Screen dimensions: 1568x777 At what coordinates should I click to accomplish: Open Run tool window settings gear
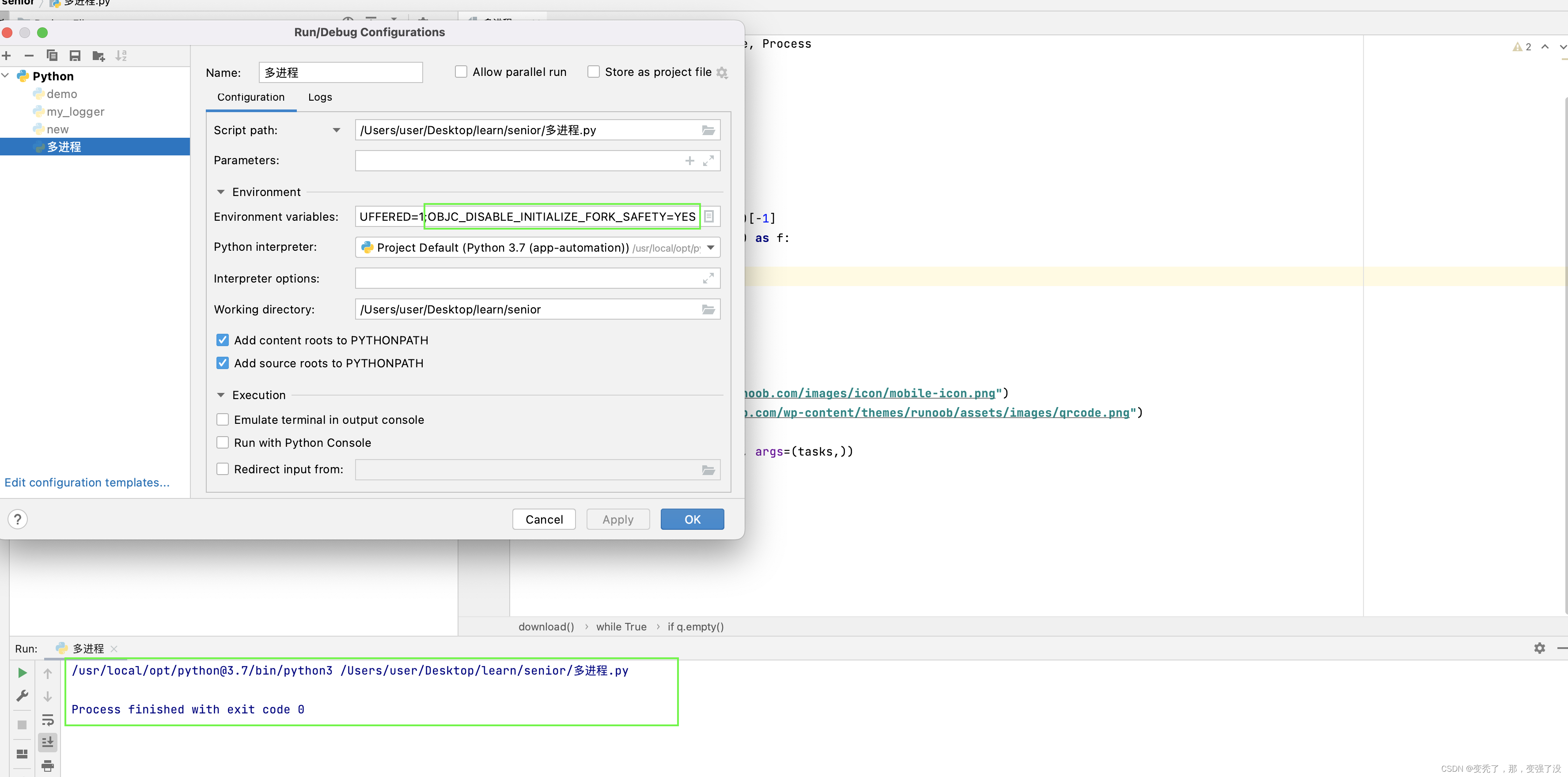1539,648
